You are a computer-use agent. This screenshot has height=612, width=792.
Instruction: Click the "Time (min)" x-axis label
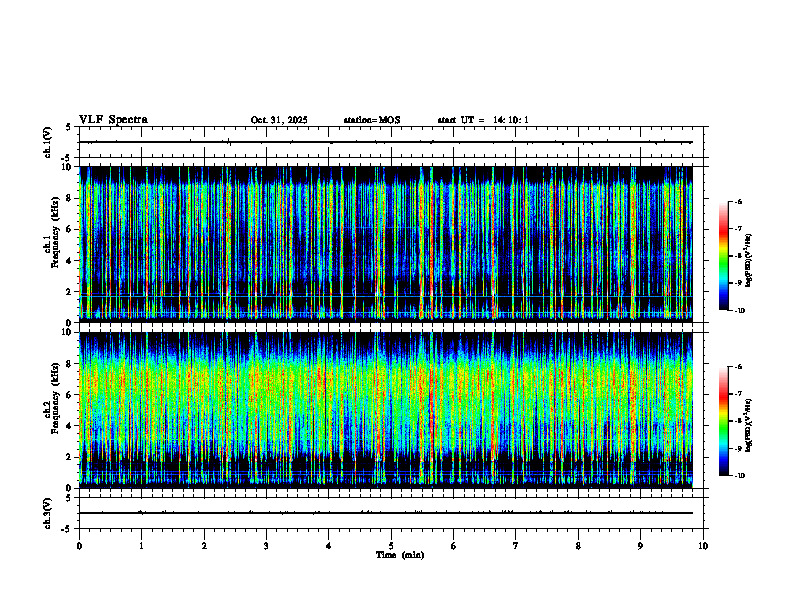point(400,555)
